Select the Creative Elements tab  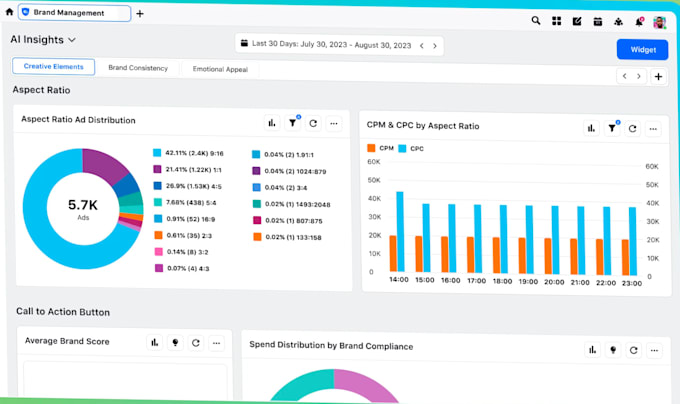[53, 66]
